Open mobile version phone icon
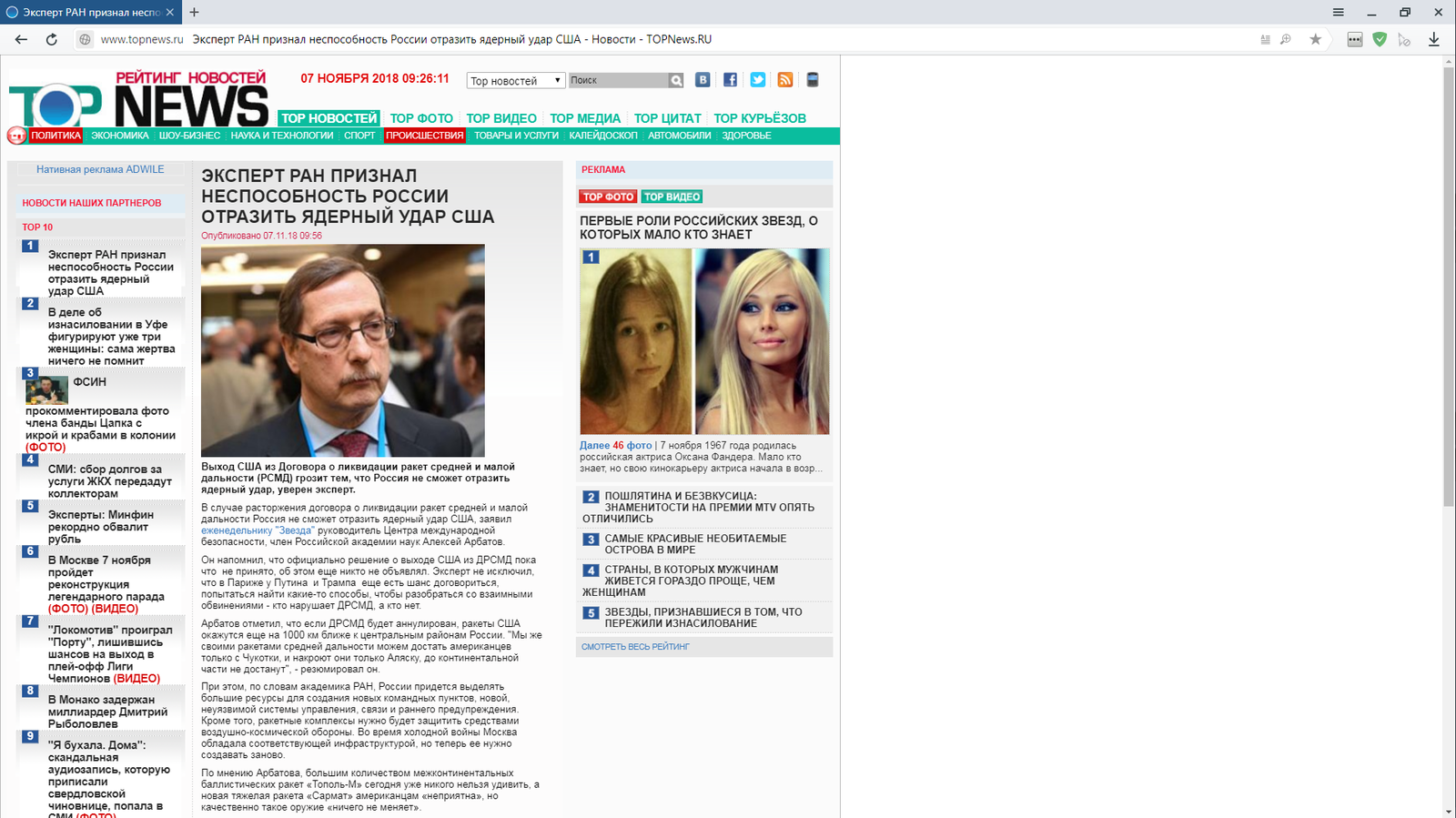 tap(813, 80)
